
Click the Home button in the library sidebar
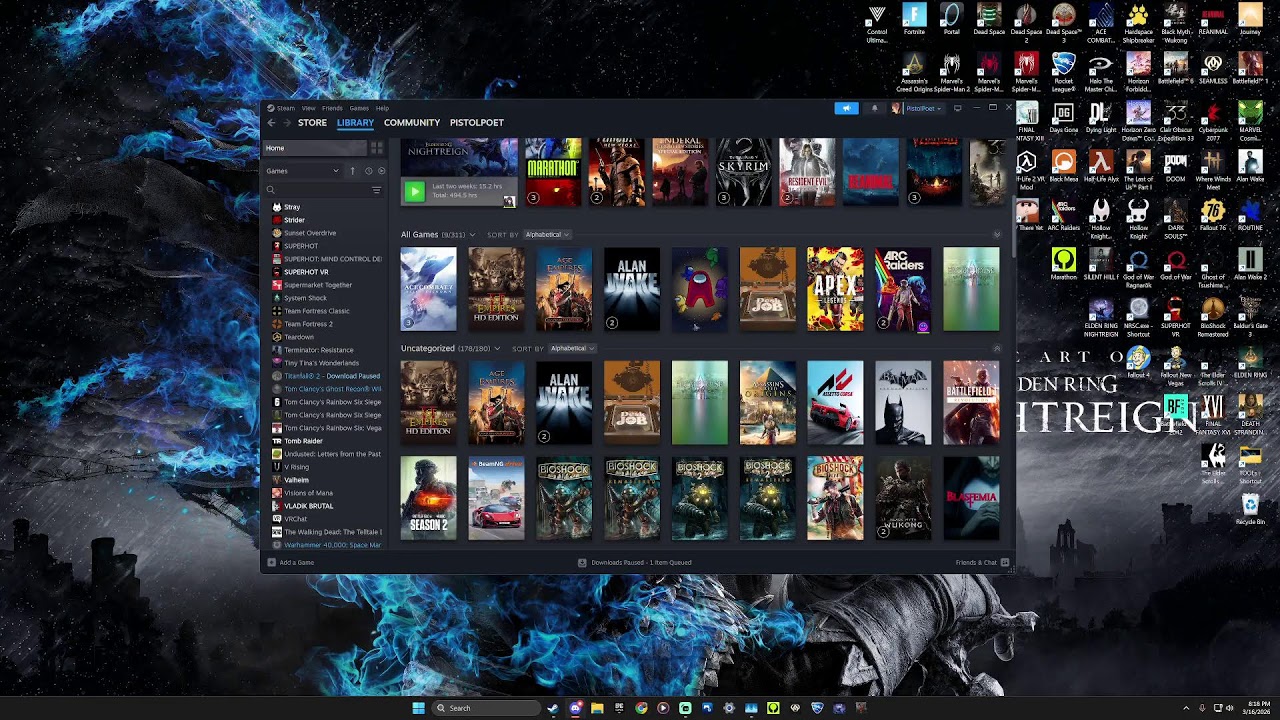click(x=315, y=148)
